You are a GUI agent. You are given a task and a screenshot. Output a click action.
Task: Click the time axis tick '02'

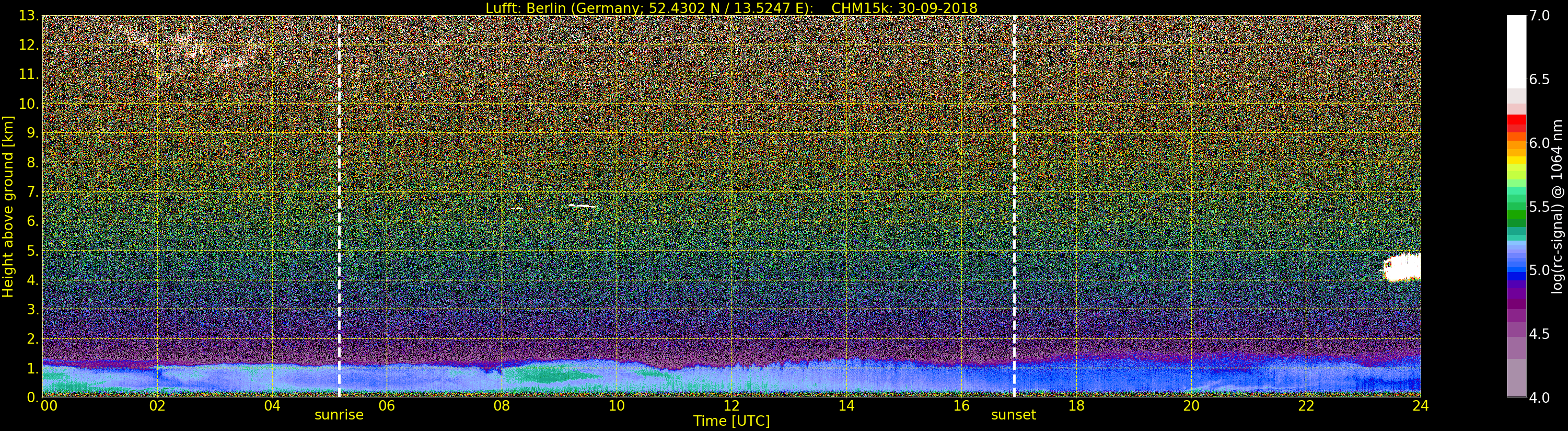pyautogui.click(x=158, y=405)
